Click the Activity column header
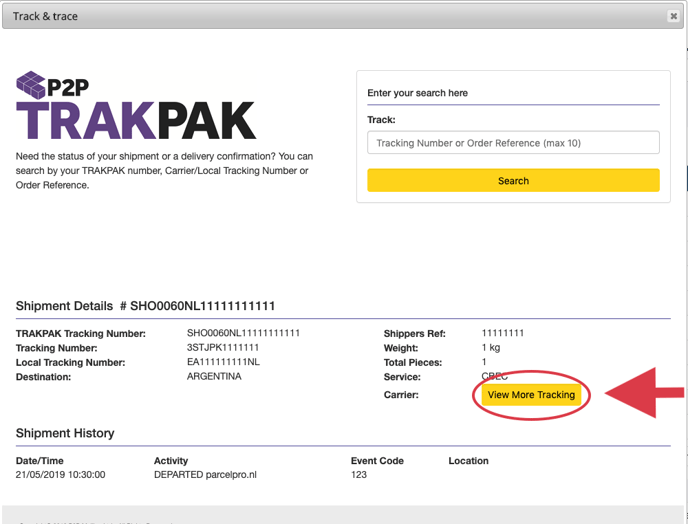The width and height of the screenshot is (688, 524). (x=171, y=461)
